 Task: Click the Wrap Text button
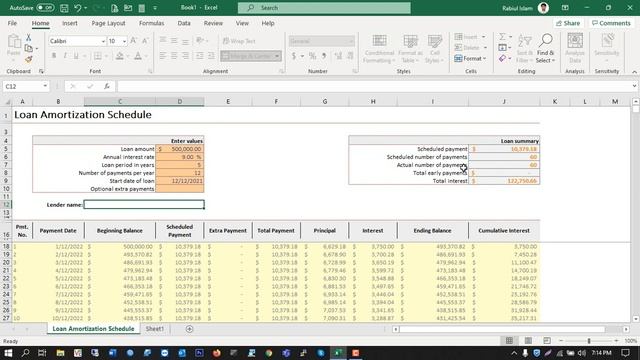pyautogui.click(x=239, y=41)
